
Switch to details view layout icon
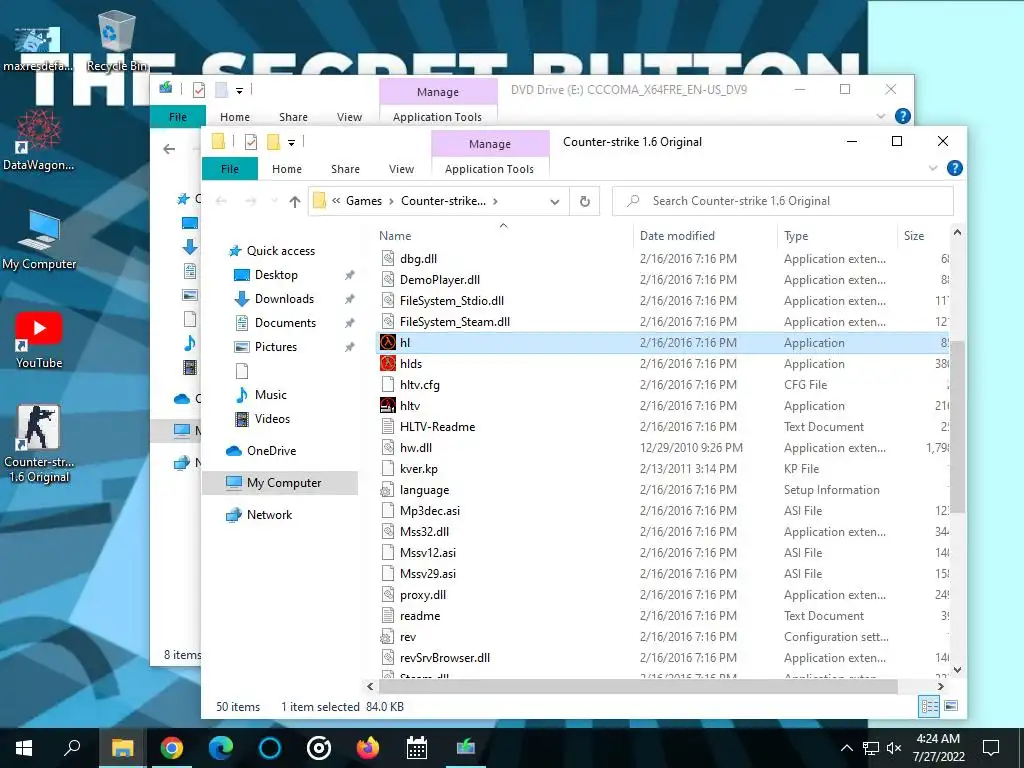point(929,705)
